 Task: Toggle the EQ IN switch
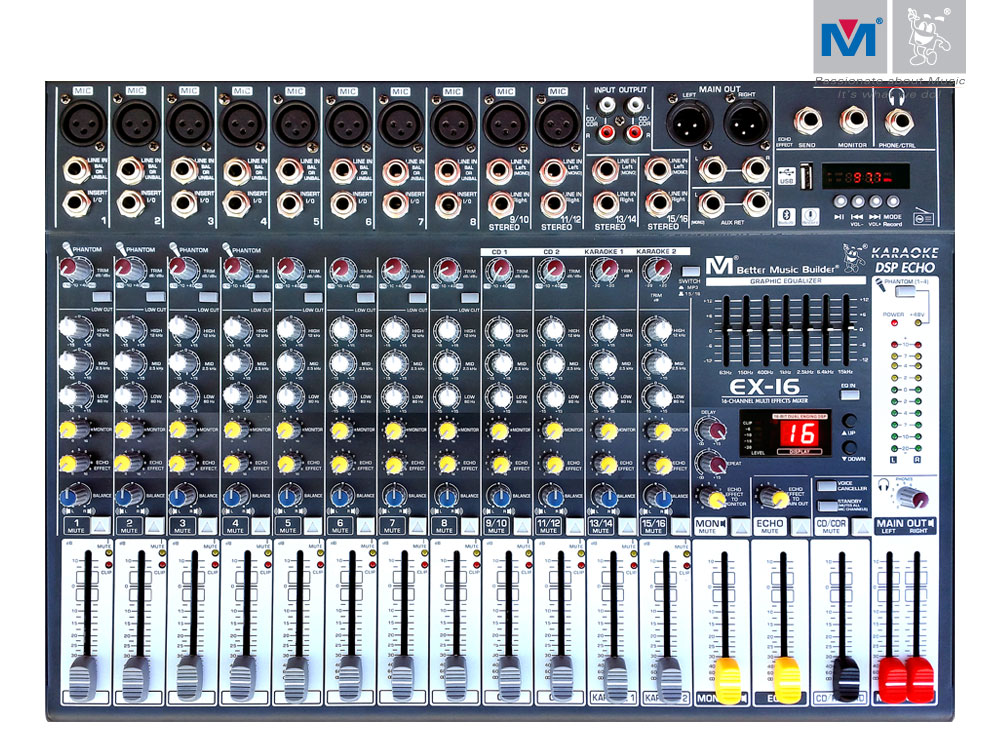point(849,395)
